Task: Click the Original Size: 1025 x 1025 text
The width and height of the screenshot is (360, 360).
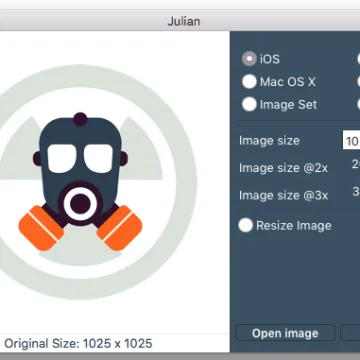Action: [78, 343]
